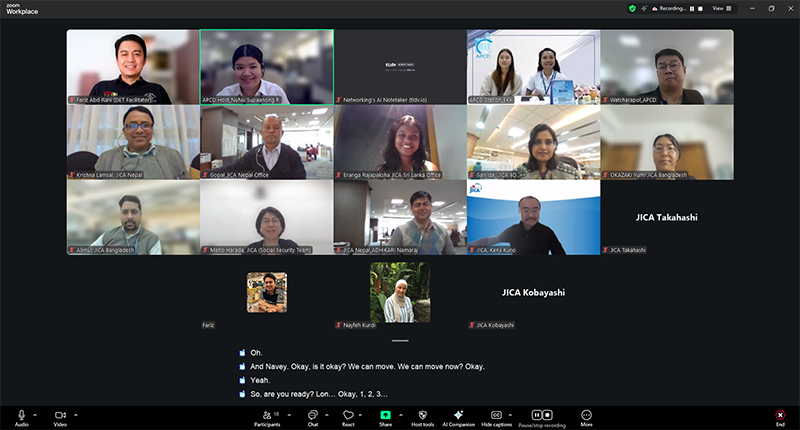The width and height of the screenshot is (800, 430).
Task: Launch the AI Companion
Action: pyautogui.click(x=458, y=415)
